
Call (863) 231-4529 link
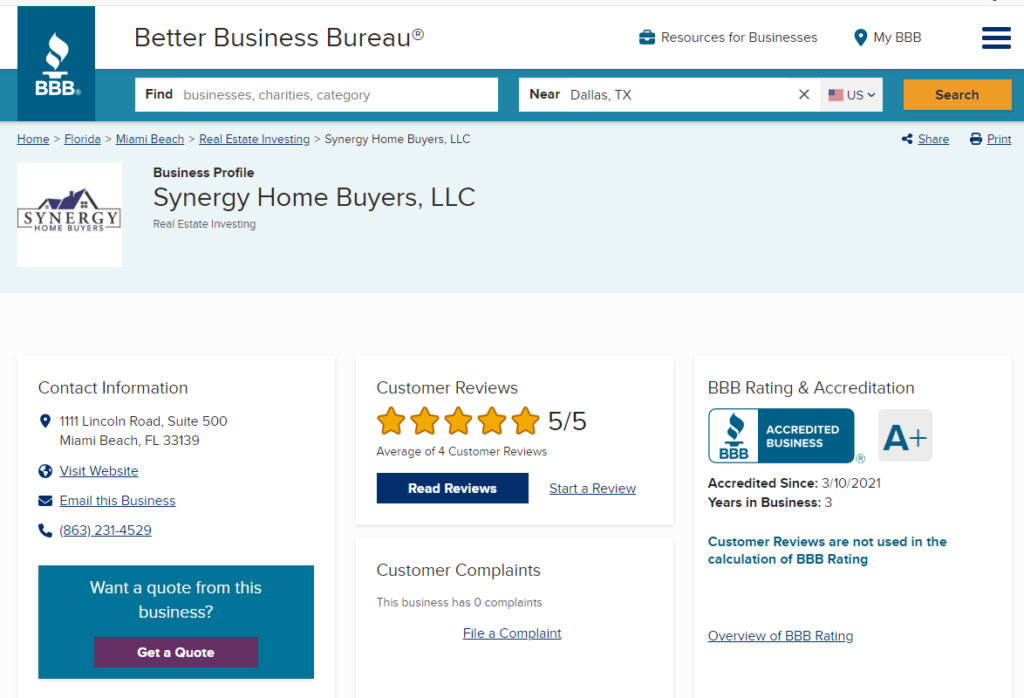(x=105, y=530)
